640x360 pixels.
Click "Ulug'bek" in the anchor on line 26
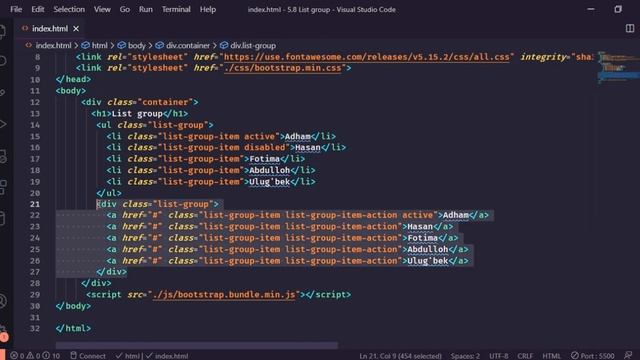tap(427, 261)
